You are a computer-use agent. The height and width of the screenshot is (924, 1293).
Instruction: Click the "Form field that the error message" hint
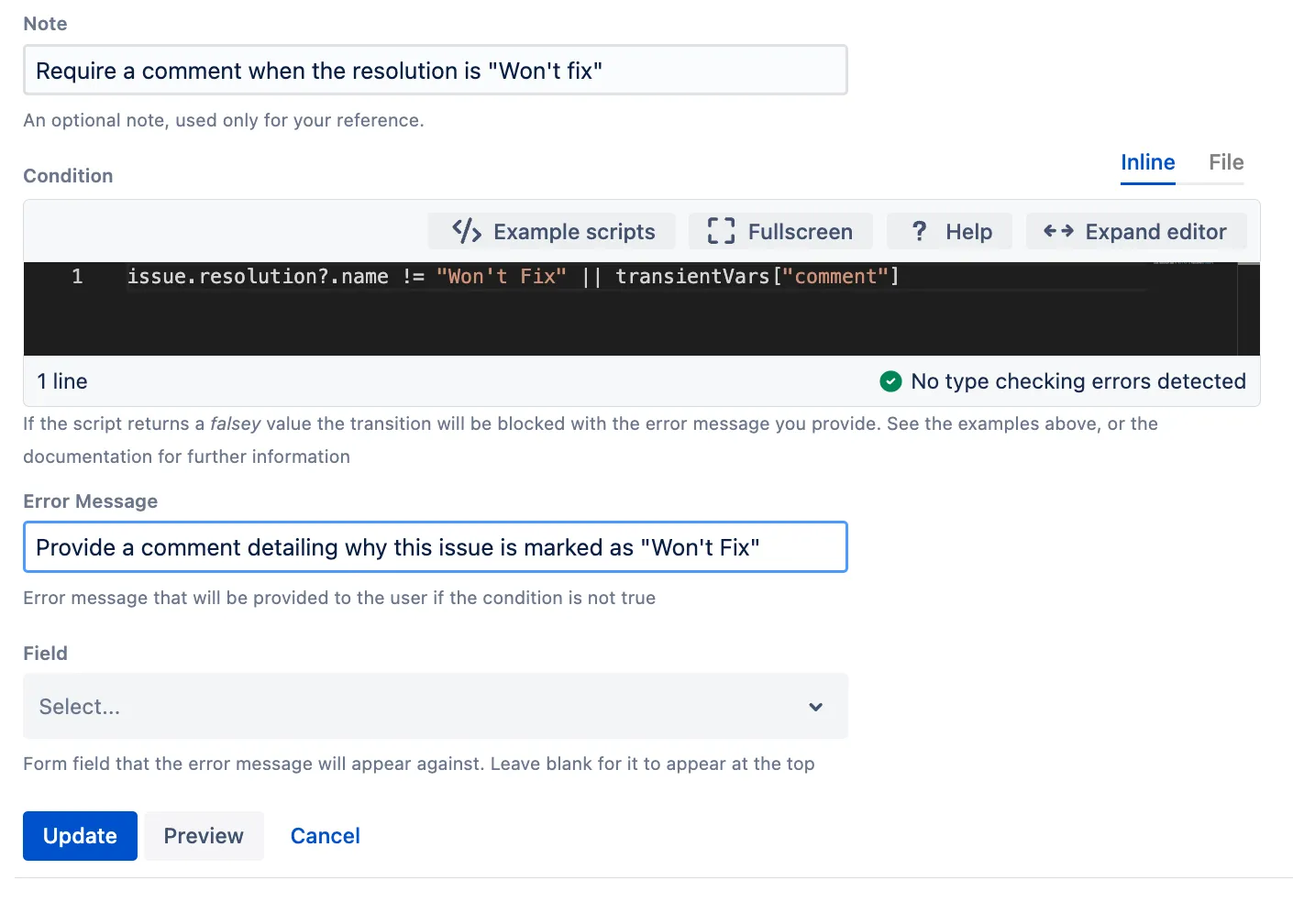(x=419, y=764)
